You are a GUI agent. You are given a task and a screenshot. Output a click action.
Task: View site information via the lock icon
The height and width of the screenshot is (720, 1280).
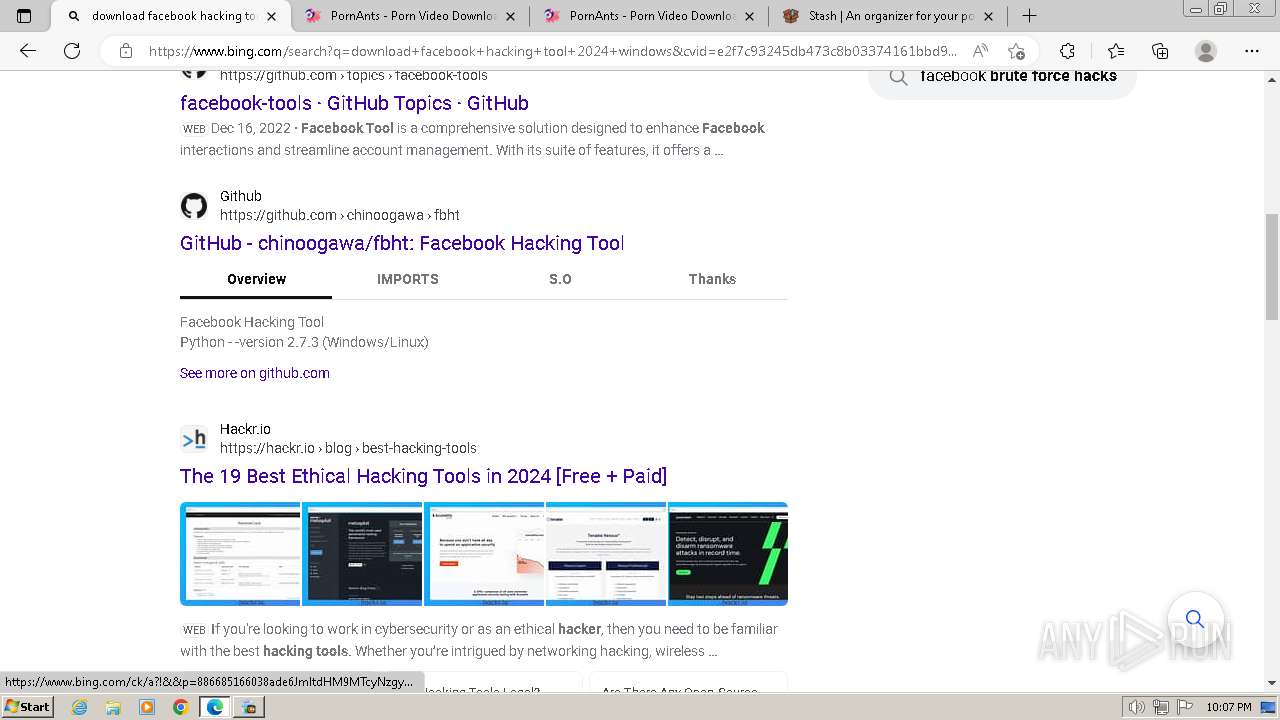[126, 51]
